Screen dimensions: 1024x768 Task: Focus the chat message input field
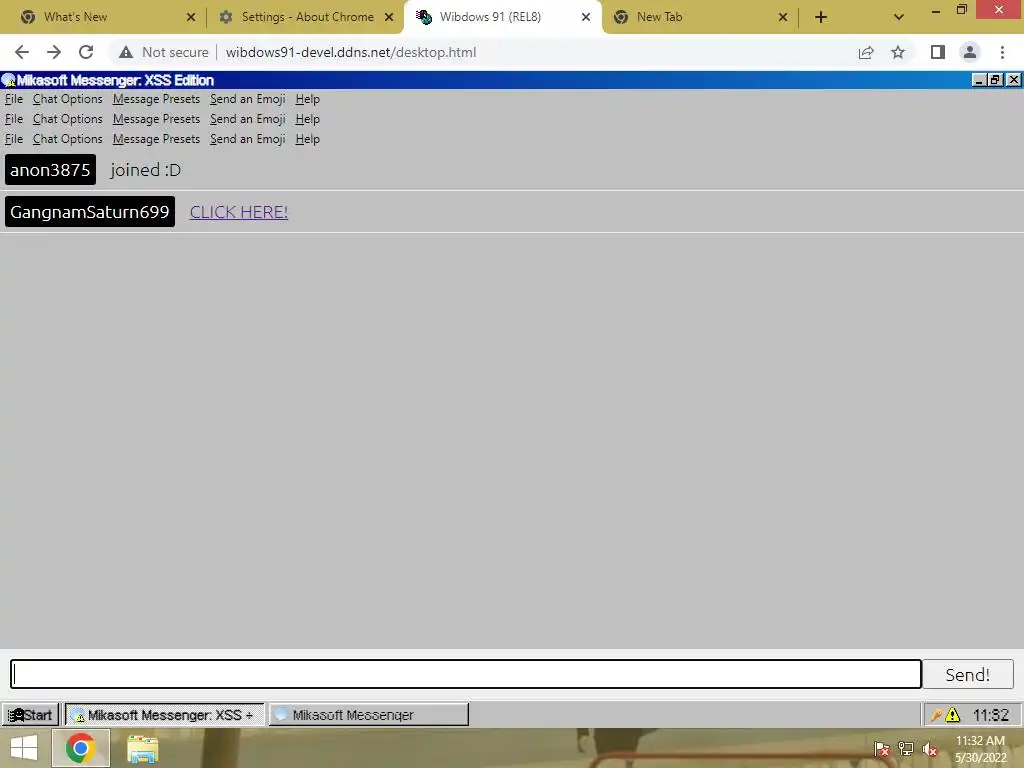click(466, 674)
